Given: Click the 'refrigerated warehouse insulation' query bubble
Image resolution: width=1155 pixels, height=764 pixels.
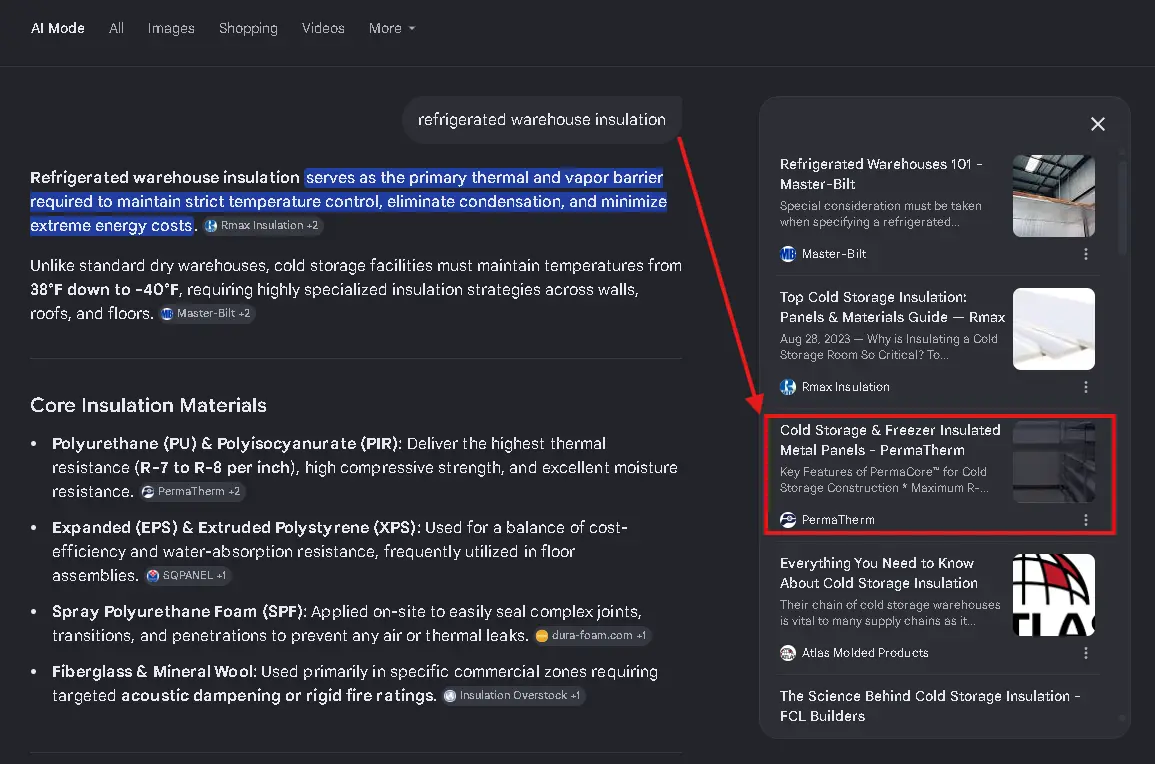Looking at the screenshot, I should click(541, 119).
